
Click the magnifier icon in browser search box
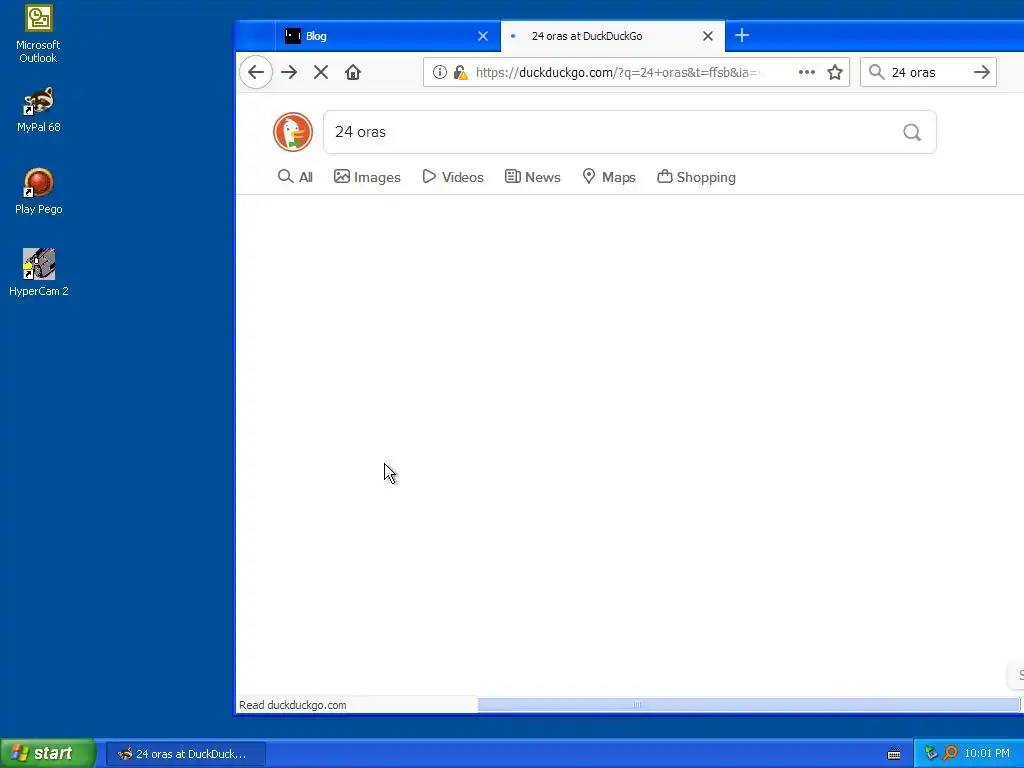876,72
